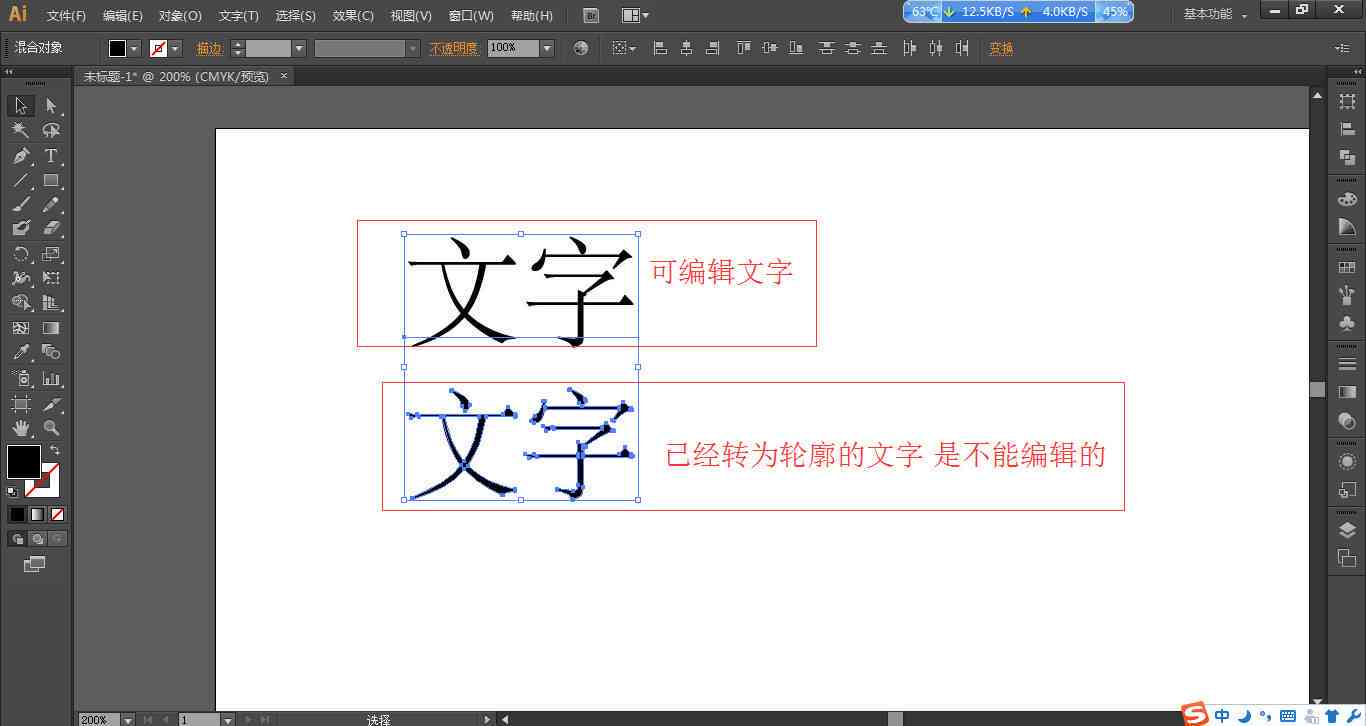1366x726 pixels.
Task: Click the vertical scrollbar thumb
Action: [1318, 390]
